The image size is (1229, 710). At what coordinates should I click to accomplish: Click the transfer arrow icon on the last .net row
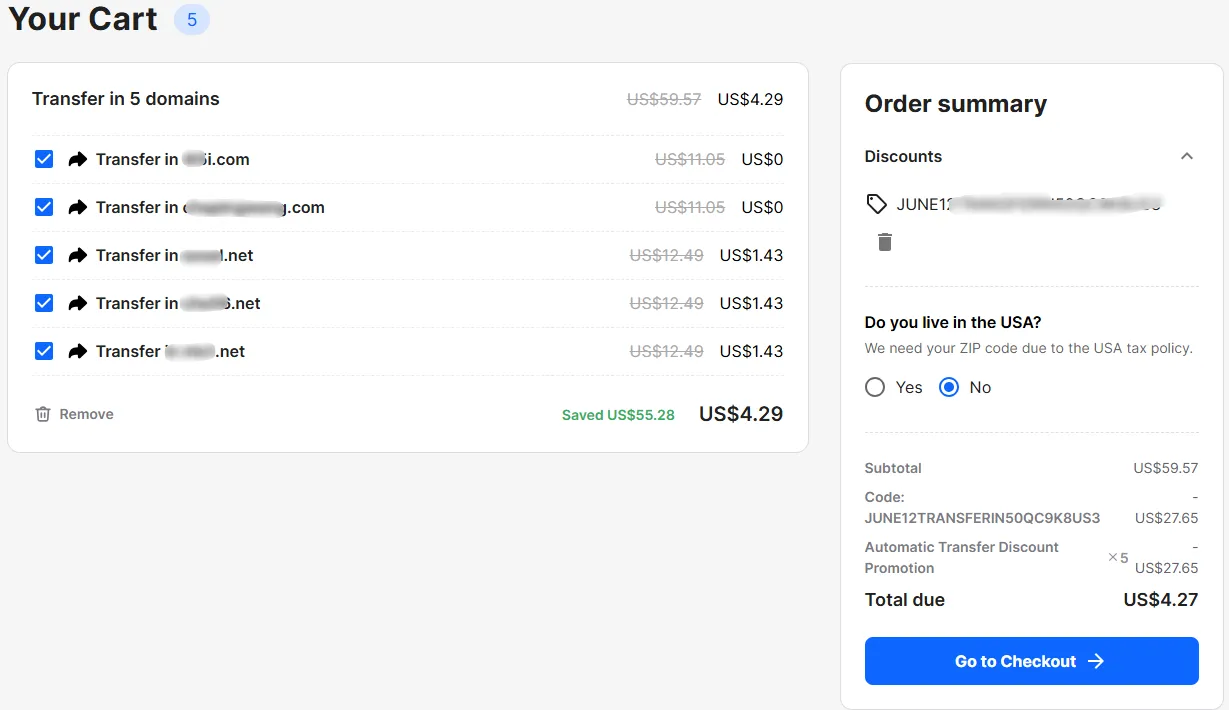(x=78, y=351)
